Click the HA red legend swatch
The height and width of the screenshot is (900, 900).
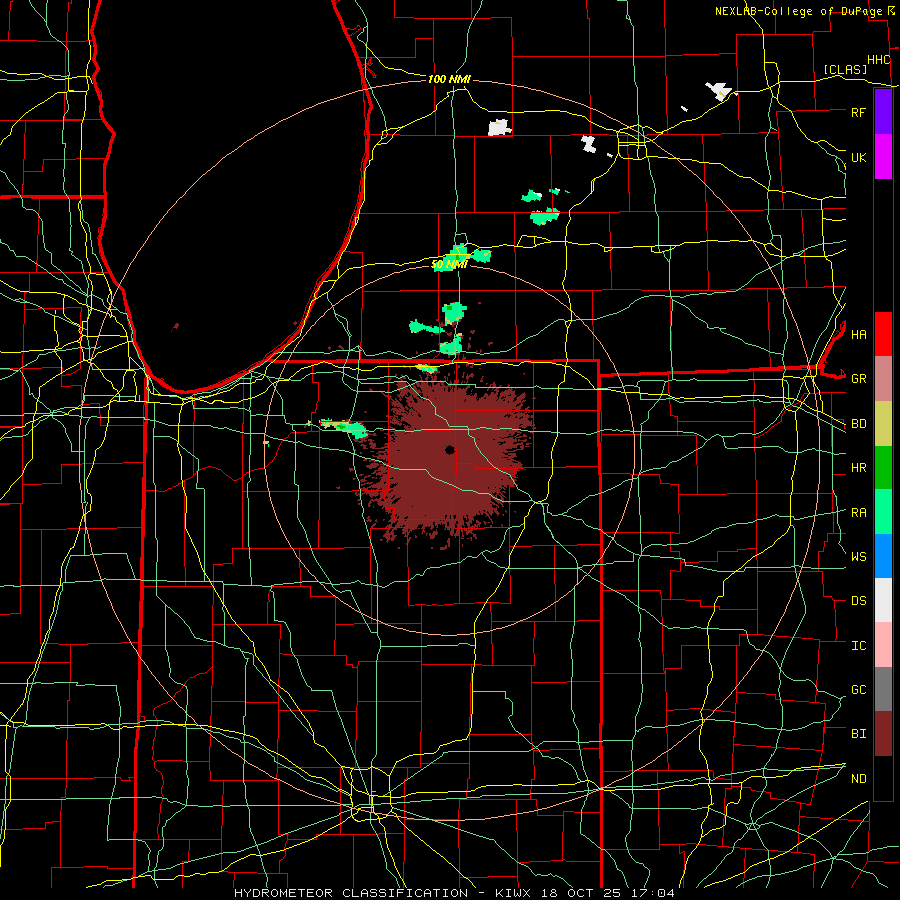[x=883, y=334]
